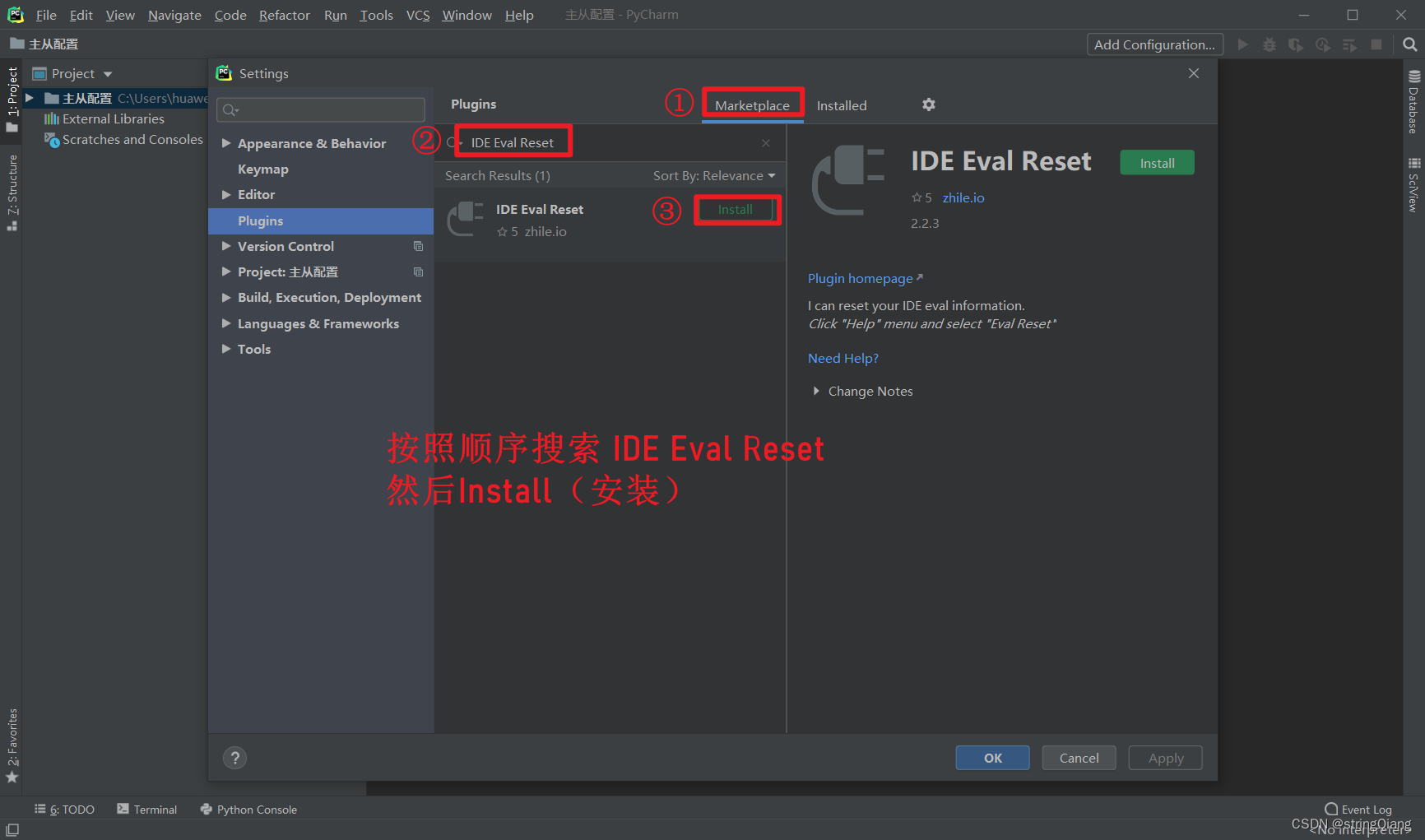Click the Cancel button
Screen dimensions: 1425x840
(1079, 758)
